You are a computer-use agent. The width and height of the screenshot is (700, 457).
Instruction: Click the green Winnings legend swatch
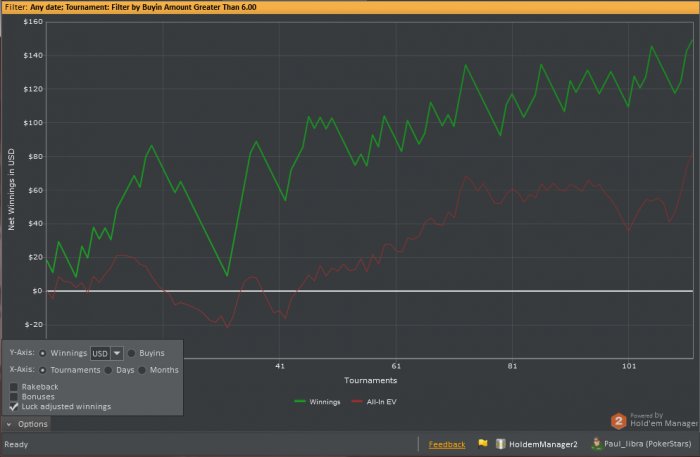click(x=300, y=402)
